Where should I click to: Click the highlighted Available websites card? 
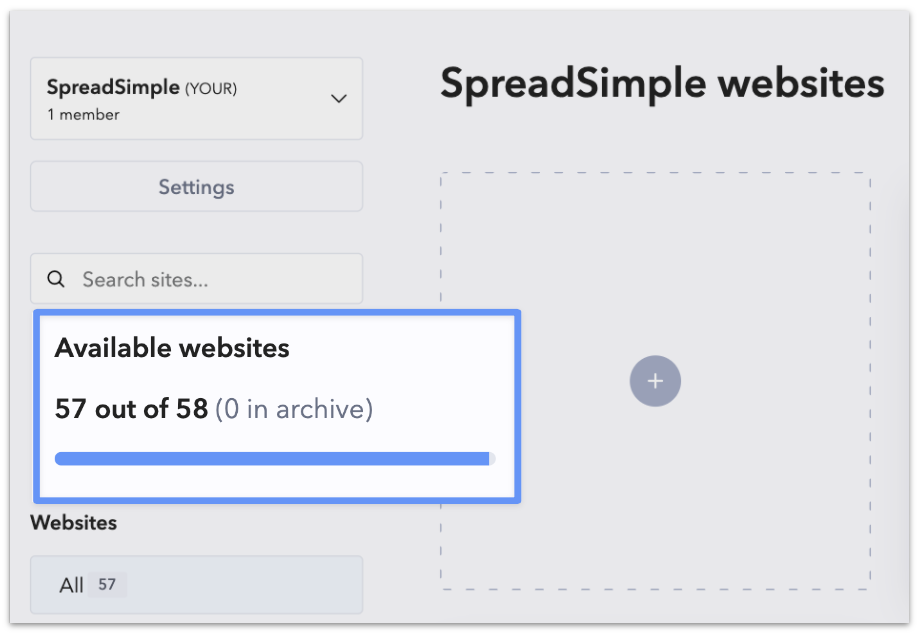tap(277, 406)
